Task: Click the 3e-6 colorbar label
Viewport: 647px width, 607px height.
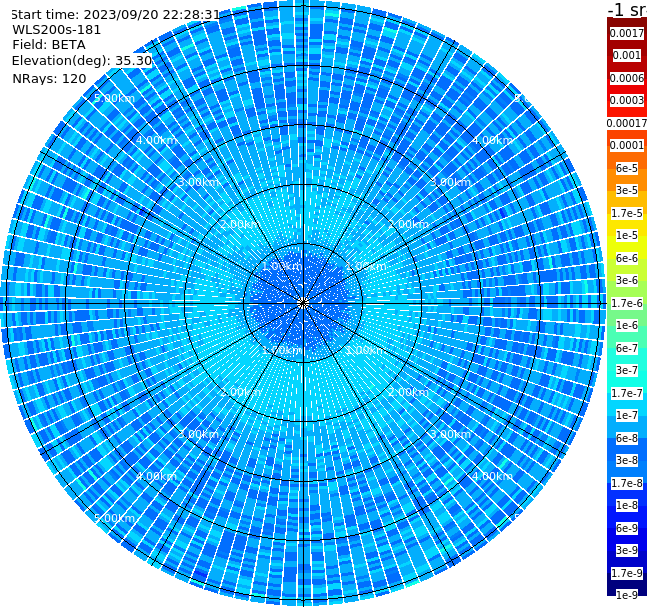Action: [627, 280]
